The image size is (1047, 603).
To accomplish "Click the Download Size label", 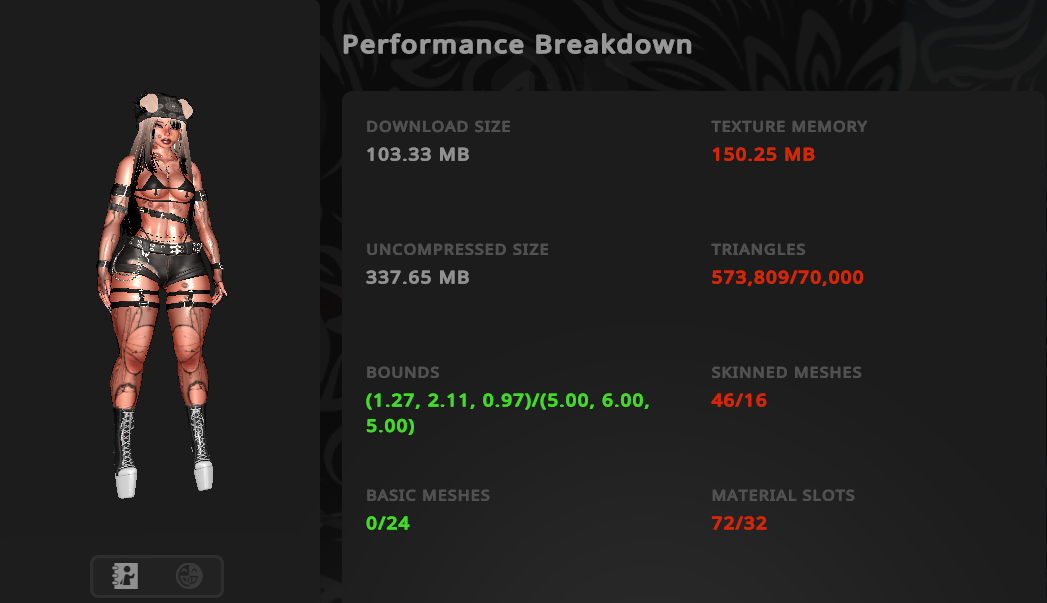I will coord(438,126).
